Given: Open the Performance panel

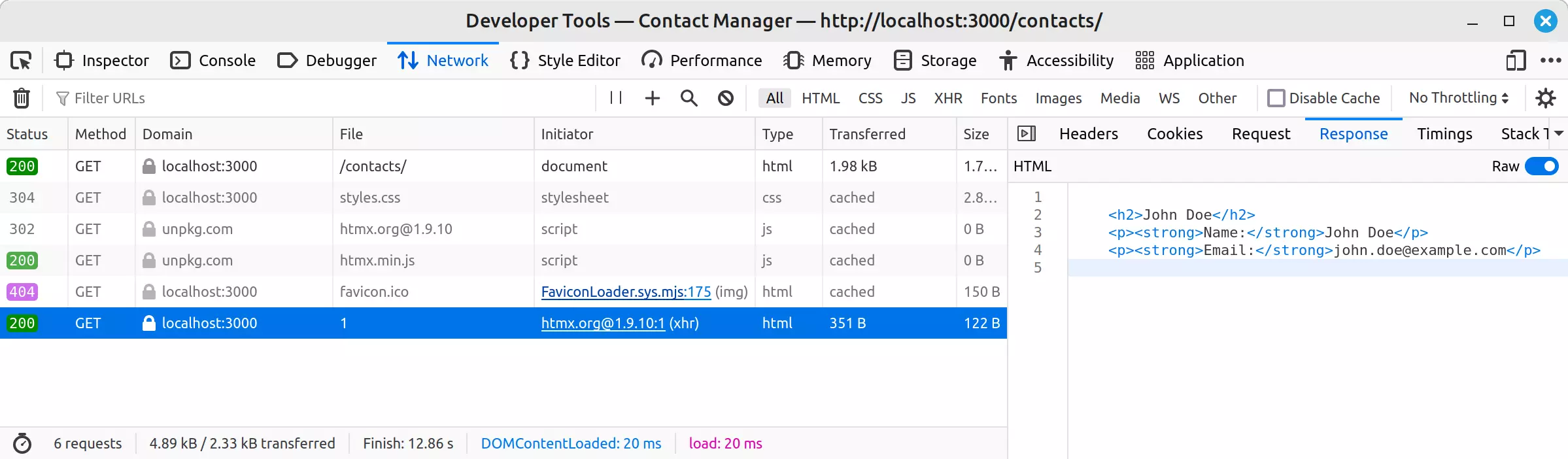Looking at the screenshot, I should click(702, 61).
